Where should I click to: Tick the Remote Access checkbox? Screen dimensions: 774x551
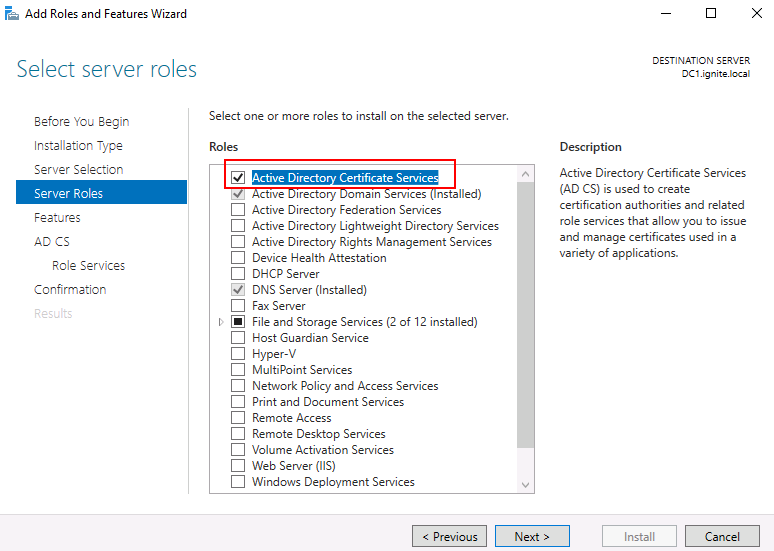tap(238, 418)
